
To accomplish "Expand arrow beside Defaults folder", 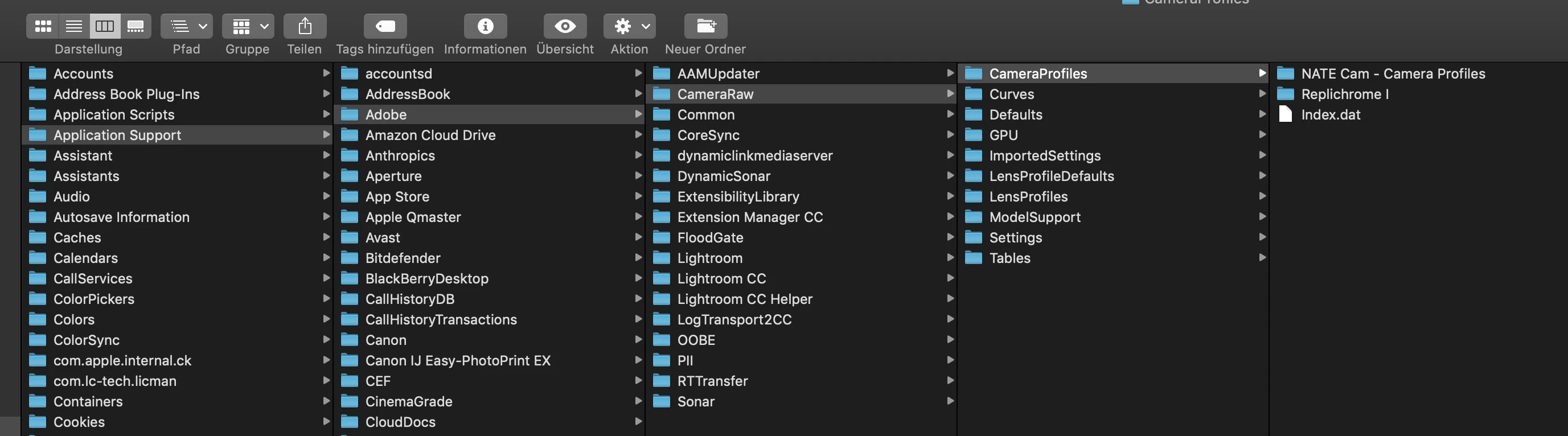I will click(1262, 114).
